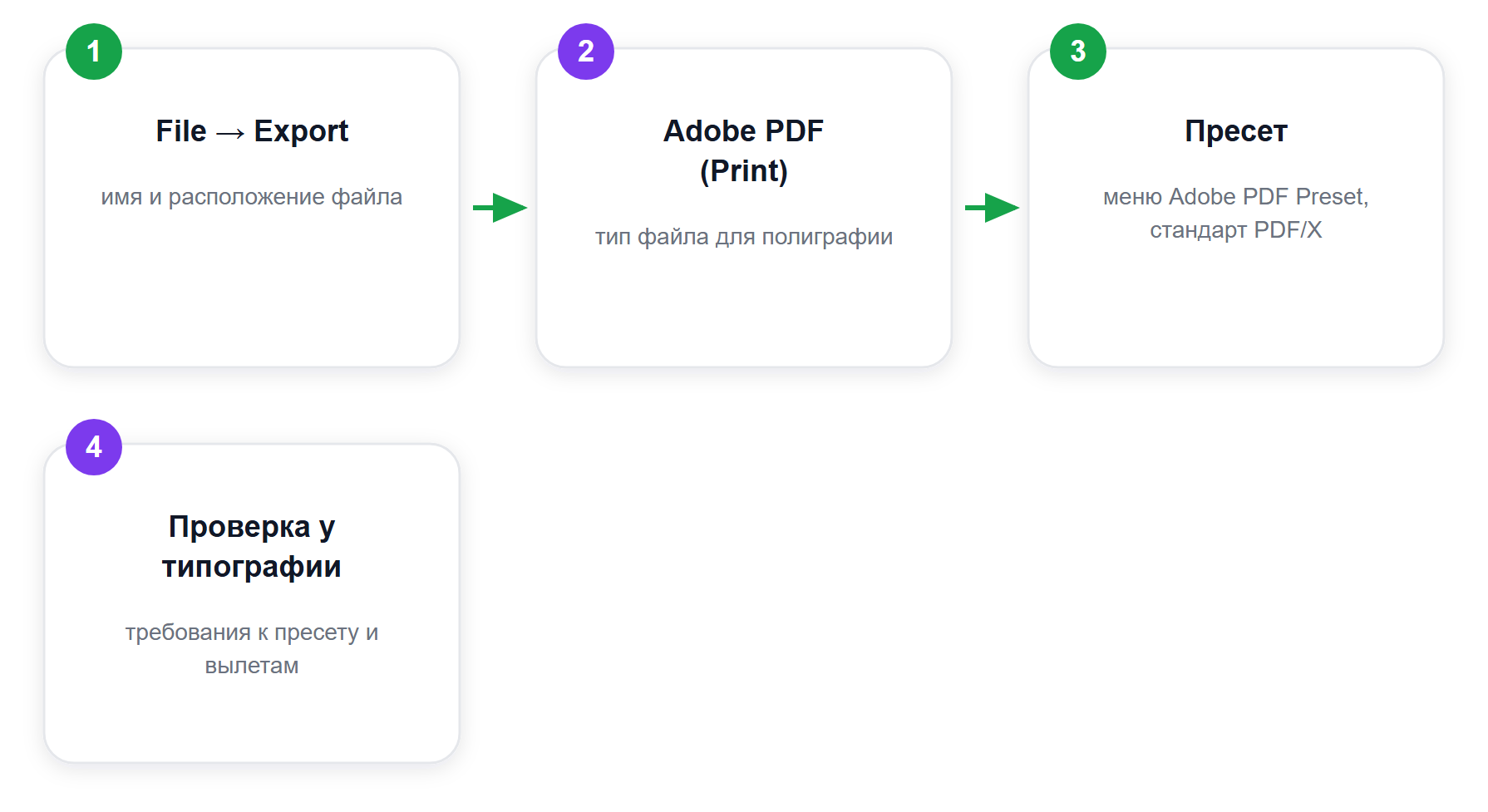Viewport: 1488px width, 812px height.
Task: Click arrow between Adobe PDF and Пресет
Action: coord(992,208)
